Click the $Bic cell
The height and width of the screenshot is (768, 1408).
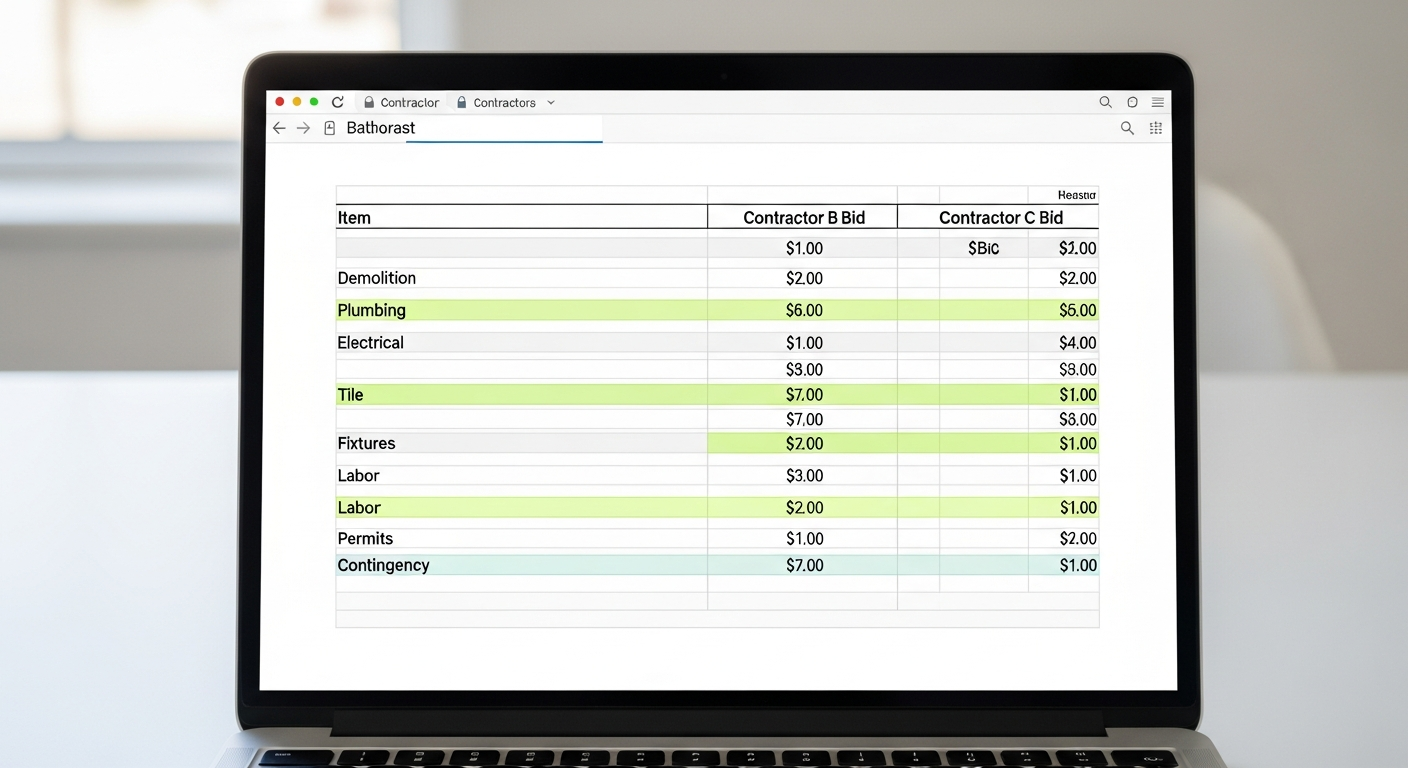(984, 248)
